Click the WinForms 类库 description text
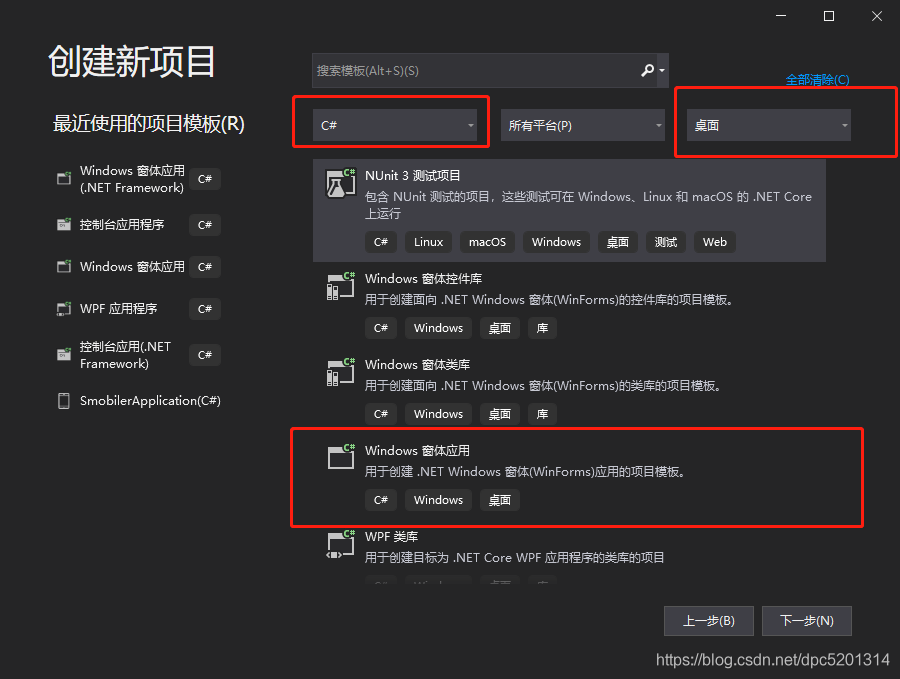 click(x=544, y=386)
